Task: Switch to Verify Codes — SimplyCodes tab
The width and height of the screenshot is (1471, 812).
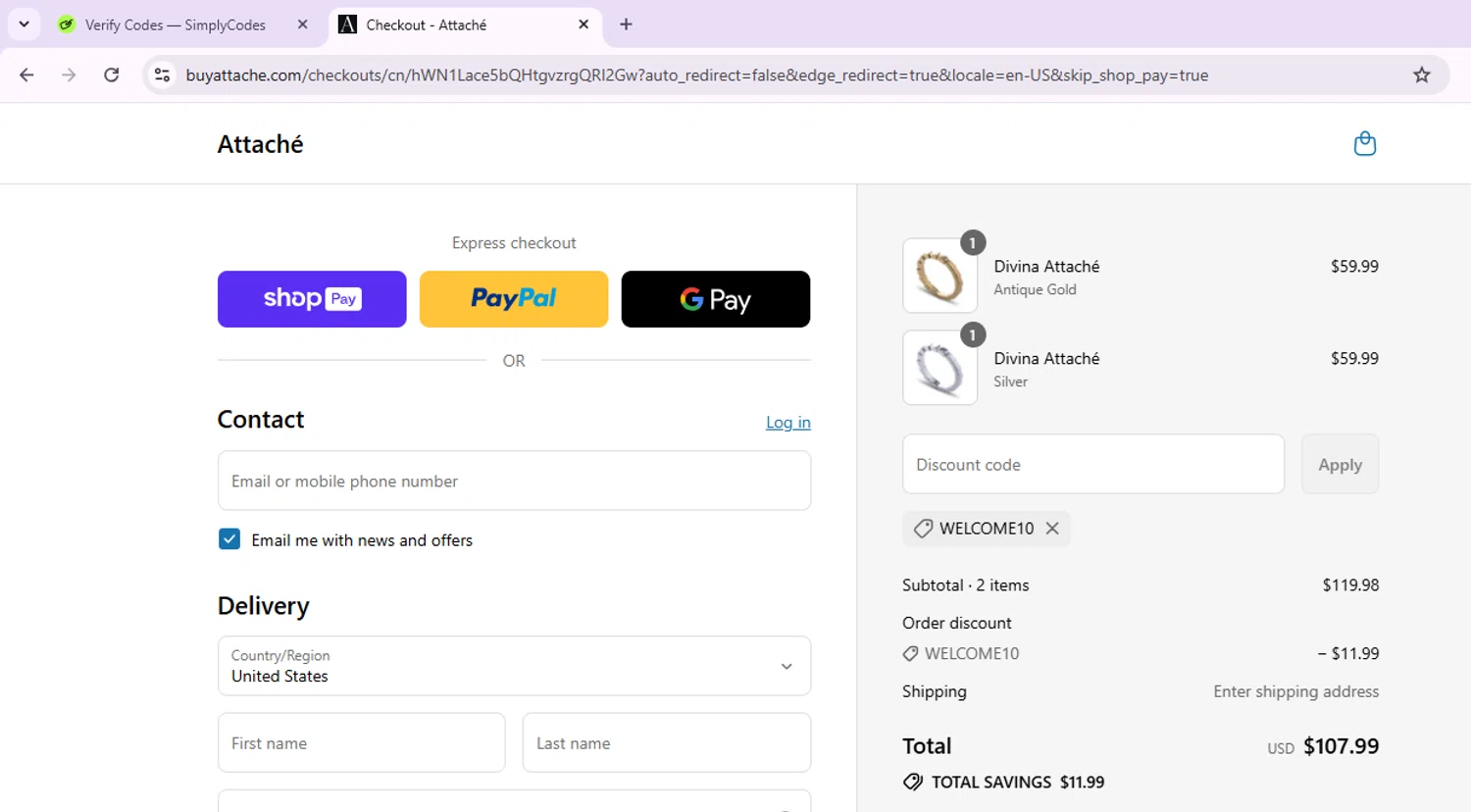Action: 175,25
